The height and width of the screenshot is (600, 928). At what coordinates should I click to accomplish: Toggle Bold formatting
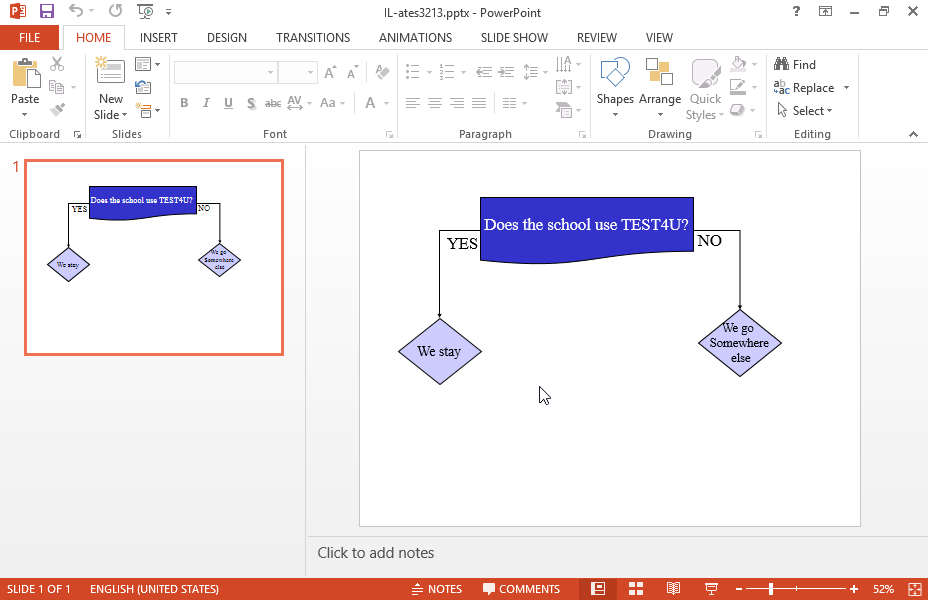point(184,103)
